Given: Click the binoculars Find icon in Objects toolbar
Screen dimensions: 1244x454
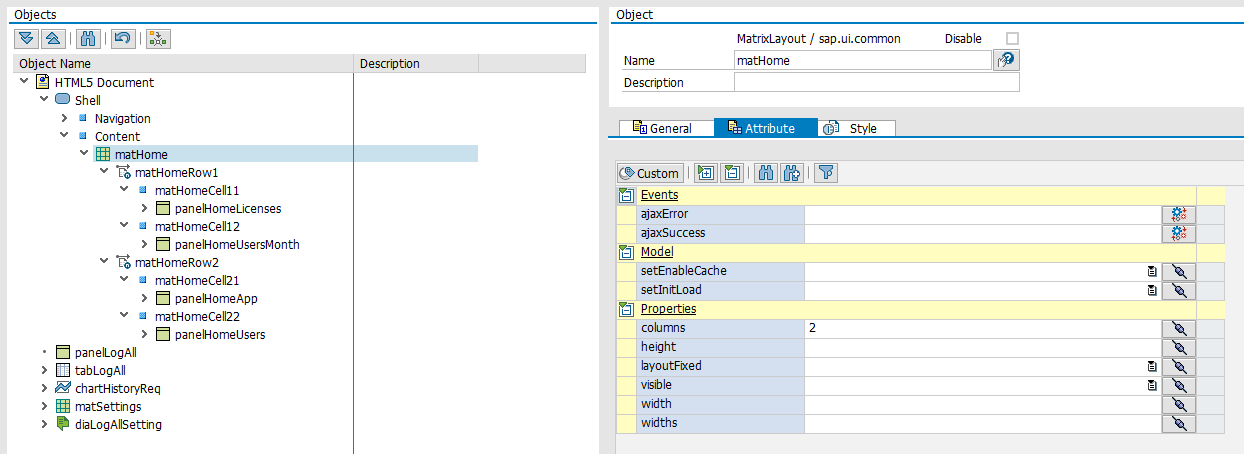Looking at the screenshot, I should [88, 38].
